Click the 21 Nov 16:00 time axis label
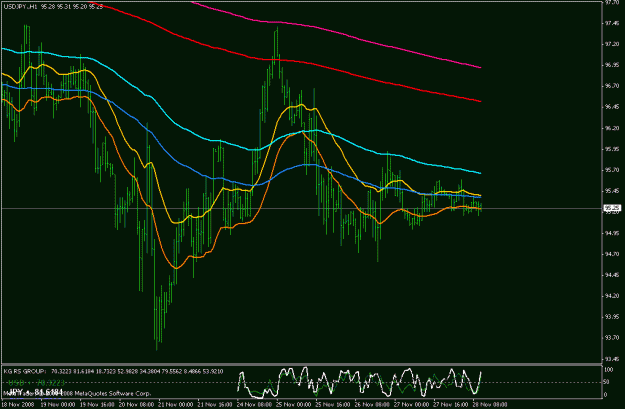Image resolution: width=625 pixels, height=409 pixels. (215, 404)
